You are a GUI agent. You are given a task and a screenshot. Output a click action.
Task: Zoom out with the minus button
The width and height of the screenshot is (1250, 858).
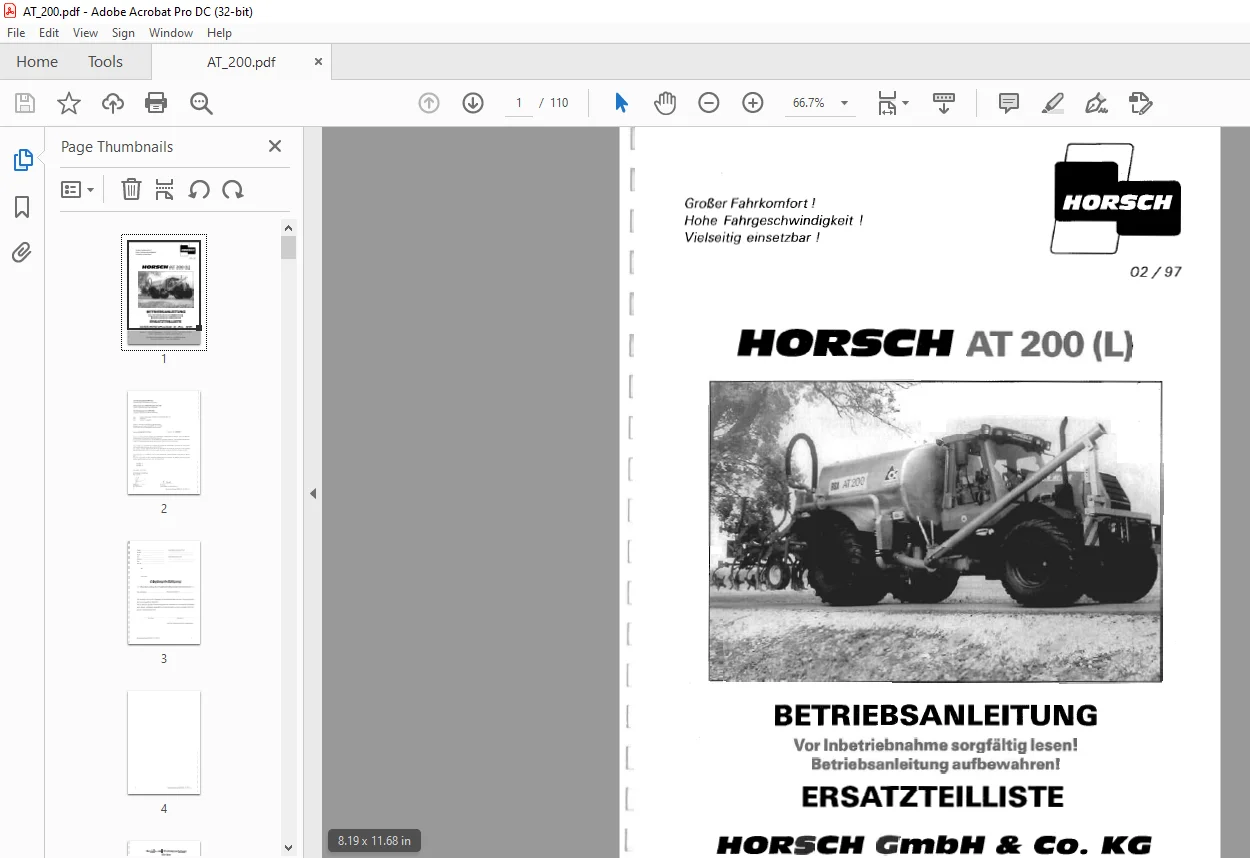click(x=709, y=103)
